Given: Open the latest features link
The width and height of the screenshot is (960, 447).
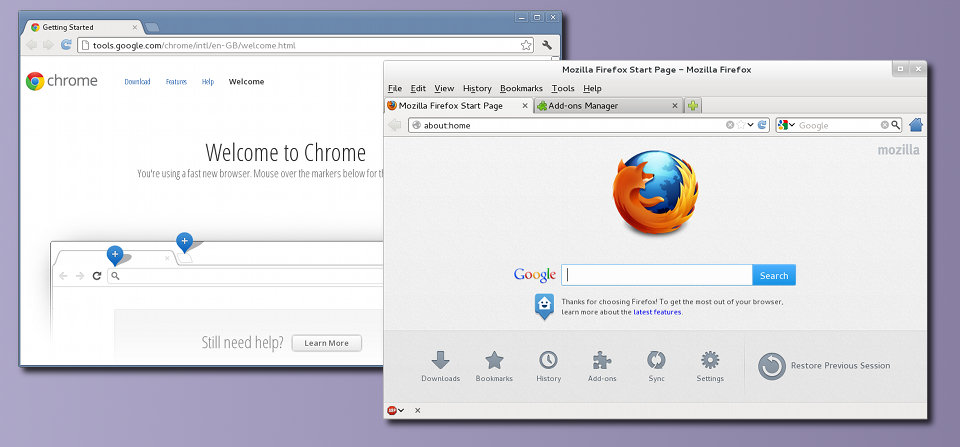Looking at the screenshot, I should [x=657, y=312].
